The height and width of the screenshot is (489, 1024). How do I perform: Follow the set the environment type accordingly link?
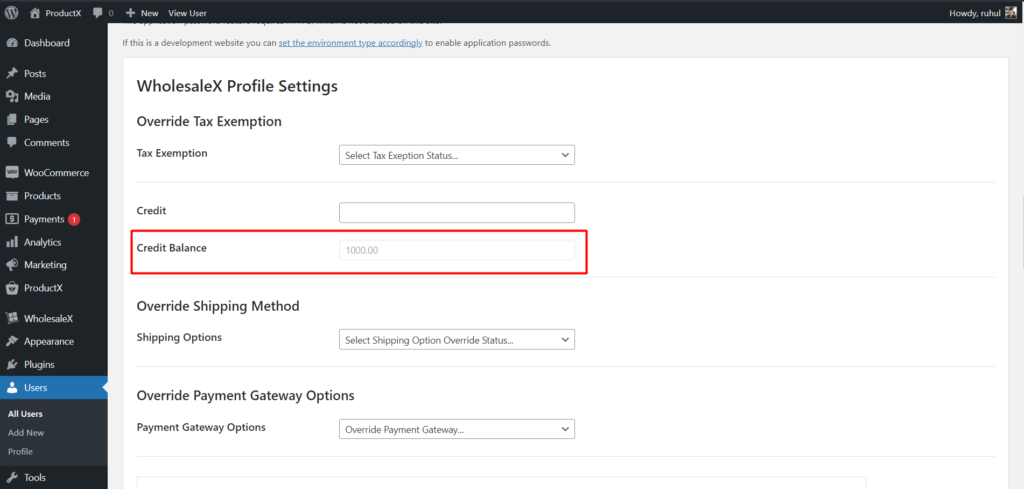tap(351, 43)
